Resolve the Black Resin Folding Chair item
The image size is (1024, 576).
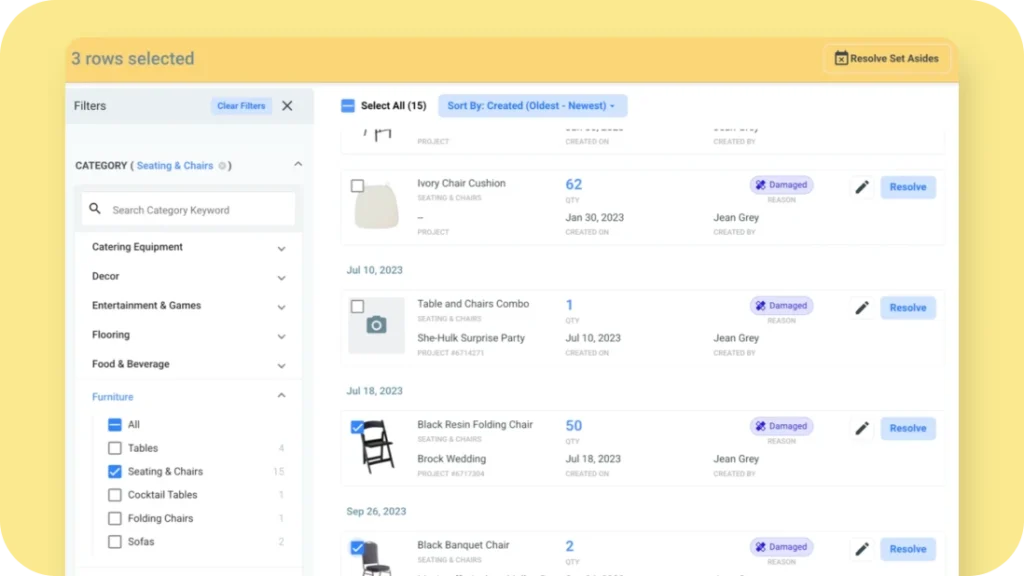pos(907,428)
